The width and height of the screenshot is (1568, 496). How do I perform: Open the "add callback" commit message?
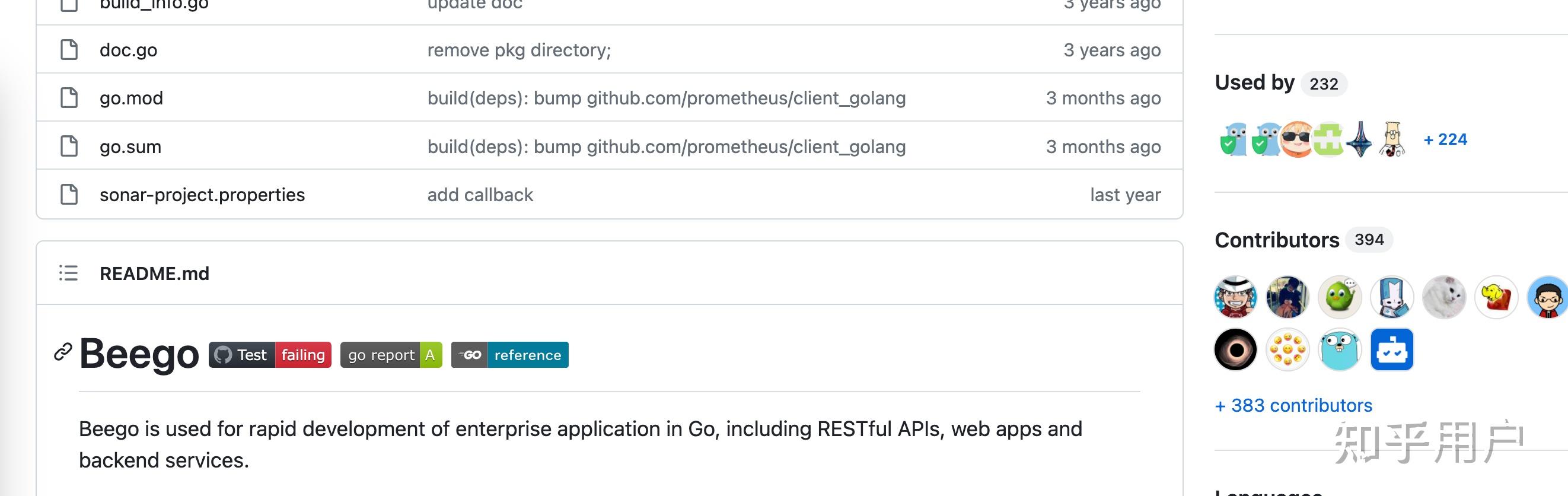pyautogui.click(x=480, y=195)
